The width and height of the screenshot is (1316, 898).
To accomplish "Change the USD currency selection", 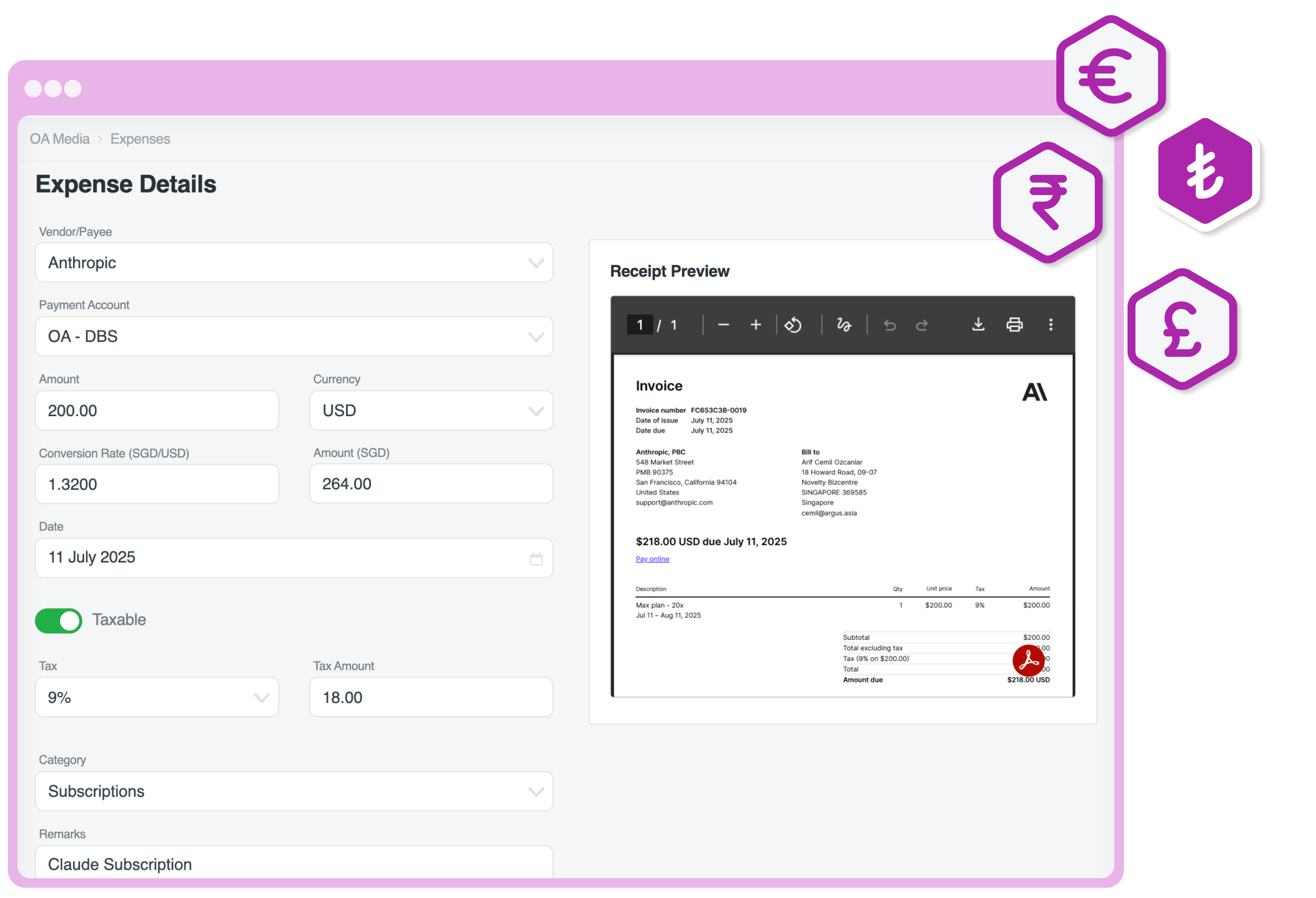I will tap(431, 411).
